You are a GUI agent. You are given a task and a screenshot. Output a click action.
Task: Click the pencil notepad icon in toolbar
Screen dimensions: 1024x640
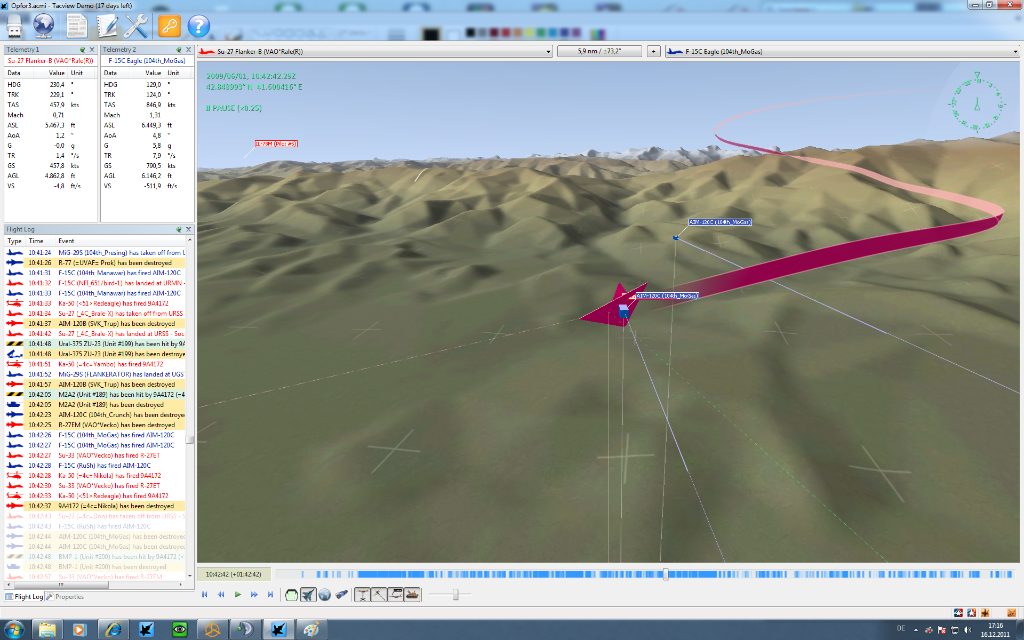tap(76, 26)
